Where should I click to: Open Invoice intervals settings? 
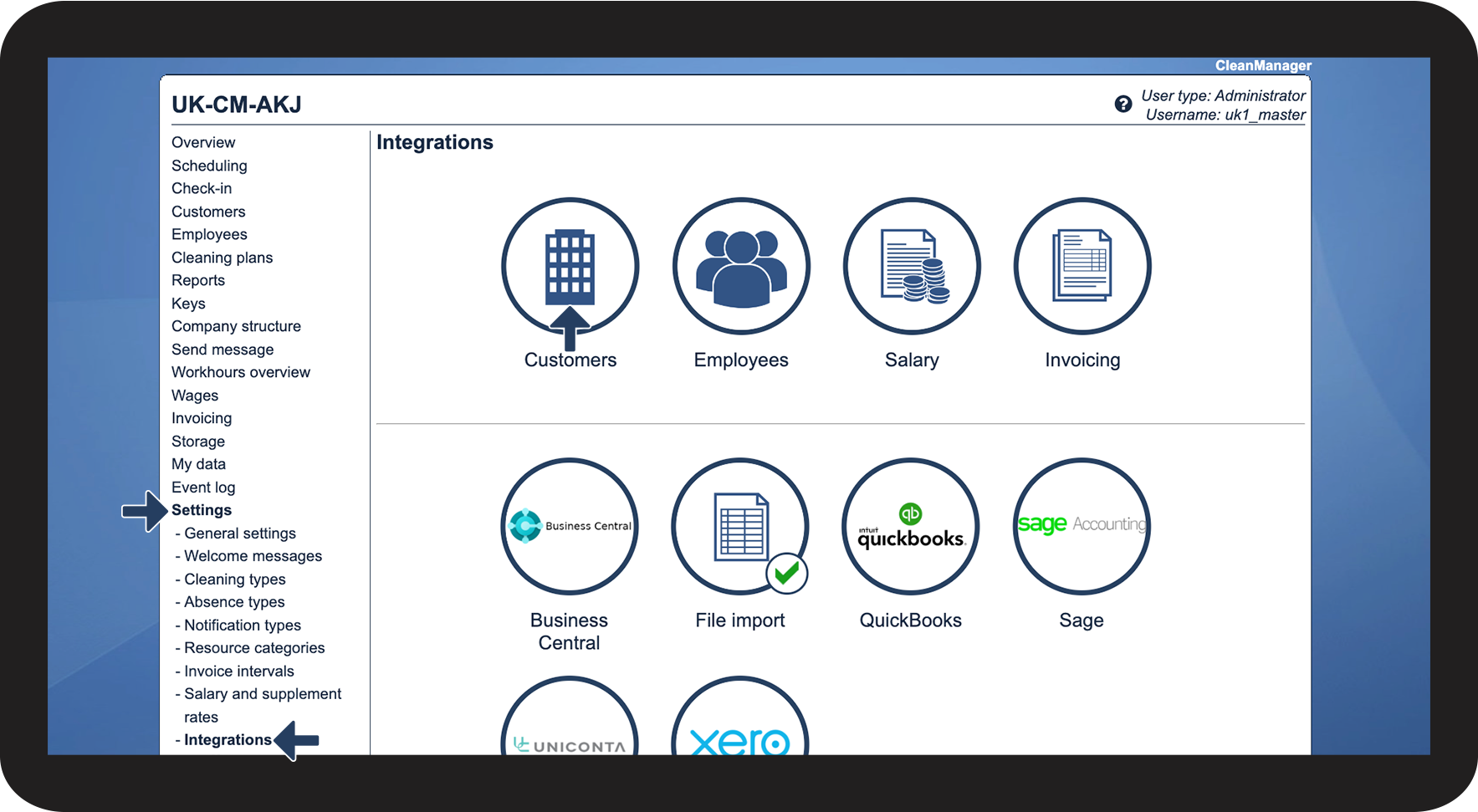click(239, 672)
